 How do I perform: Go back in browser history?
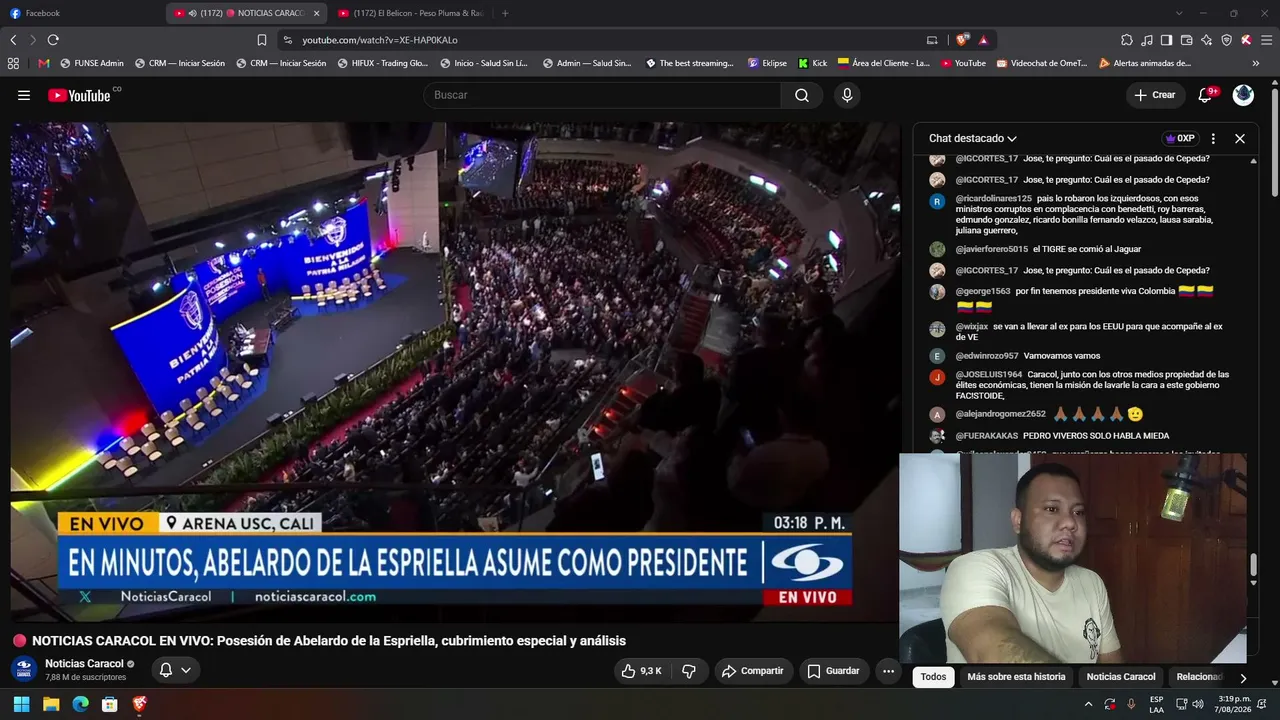tap(13, 40)
